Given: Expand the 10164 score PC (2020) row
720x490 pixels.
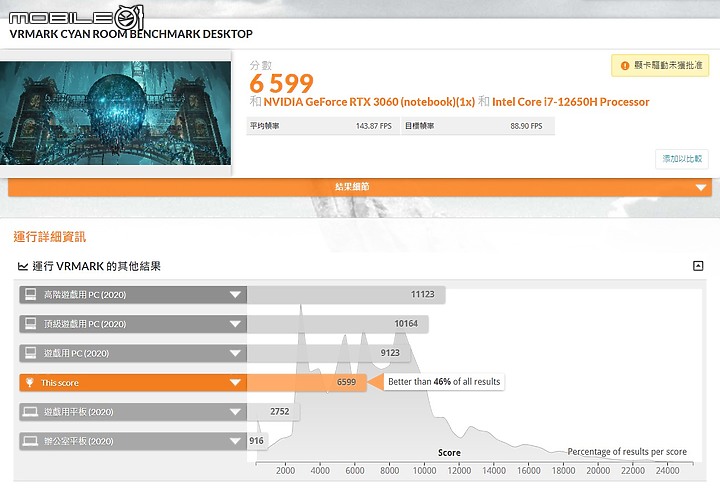Looking at the screenshot, I should pyautogui.click(x=133, y=324).
